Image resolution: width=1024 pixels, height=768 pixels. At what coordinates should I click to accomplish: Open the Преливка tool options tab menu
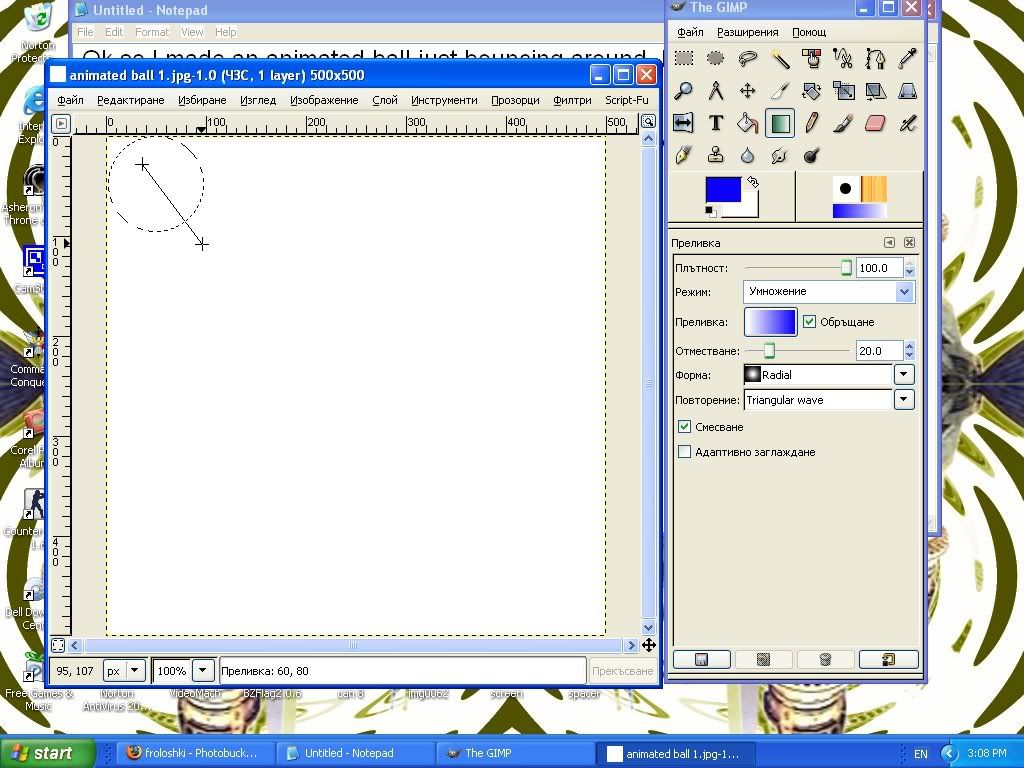point(889,242)
